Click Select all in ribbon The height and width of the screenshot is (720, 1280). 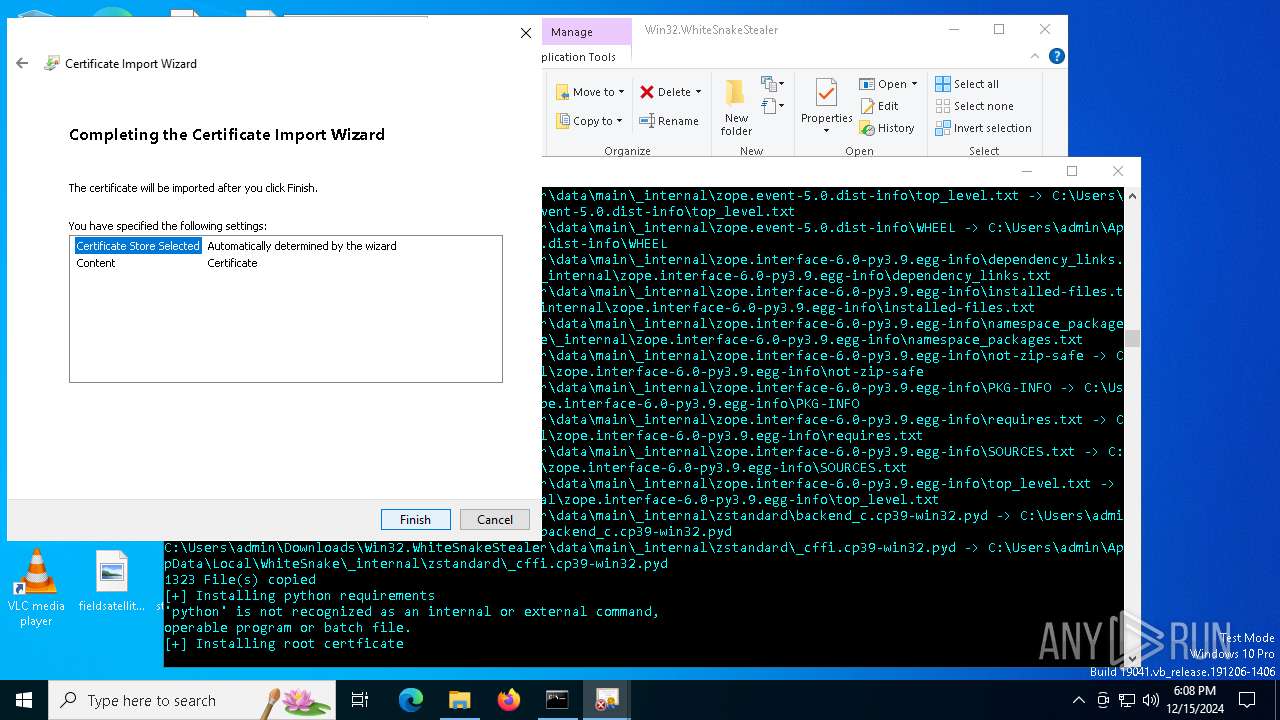click(x=967, y=84)
